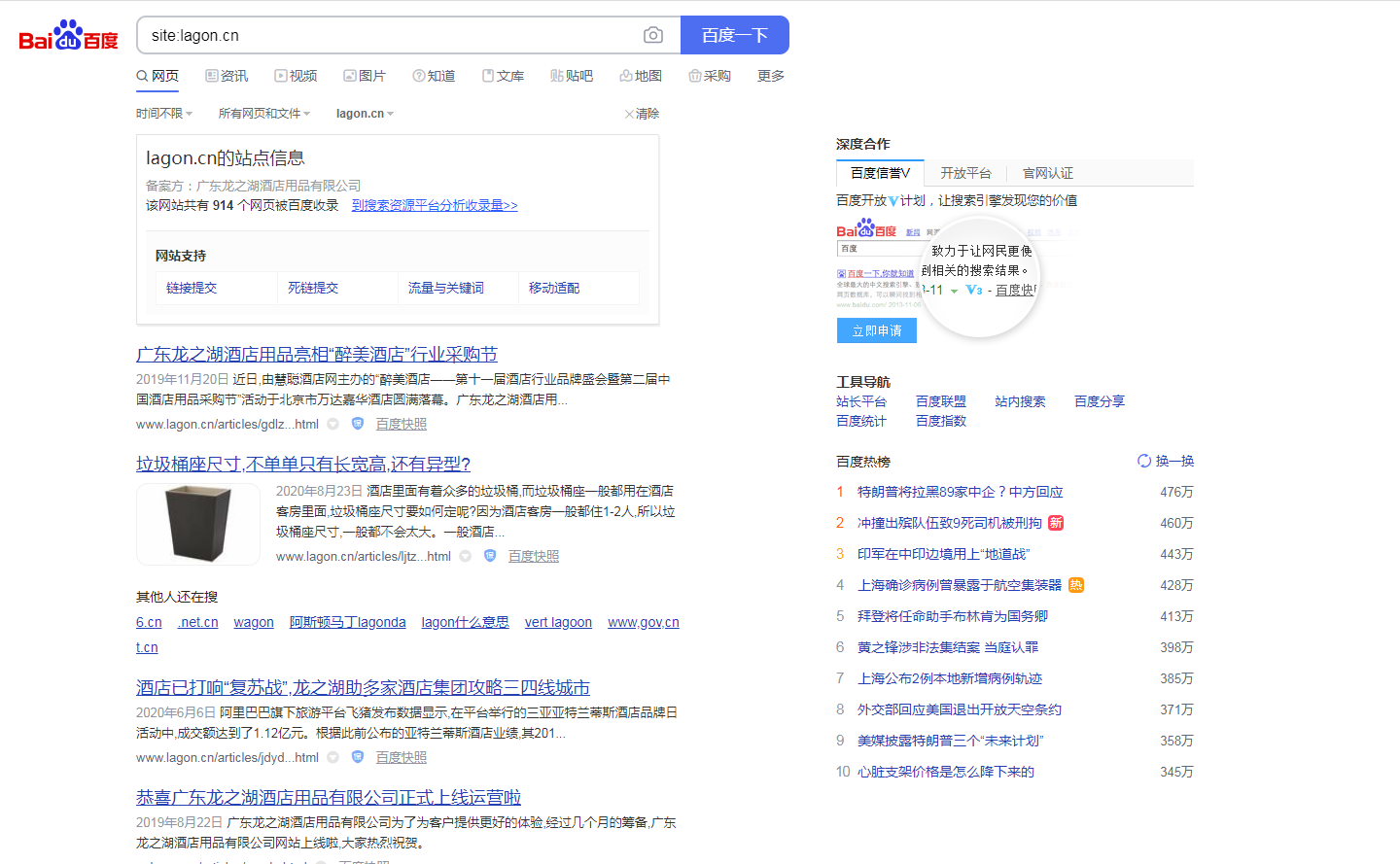Open hot topic 特朗普将拉黑89家中企

coord(960,492)
